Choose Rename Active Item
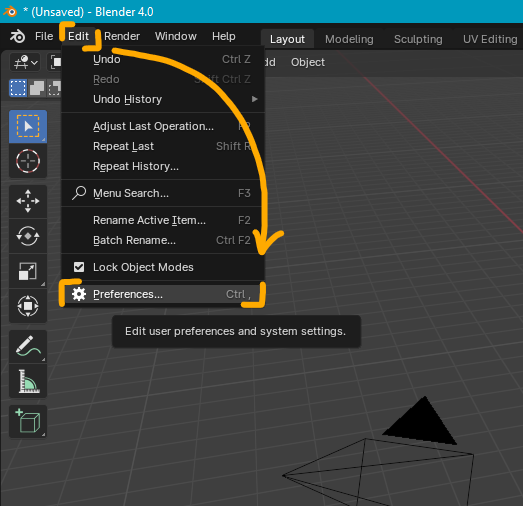The image size is (523, 506). click(163, 220)
